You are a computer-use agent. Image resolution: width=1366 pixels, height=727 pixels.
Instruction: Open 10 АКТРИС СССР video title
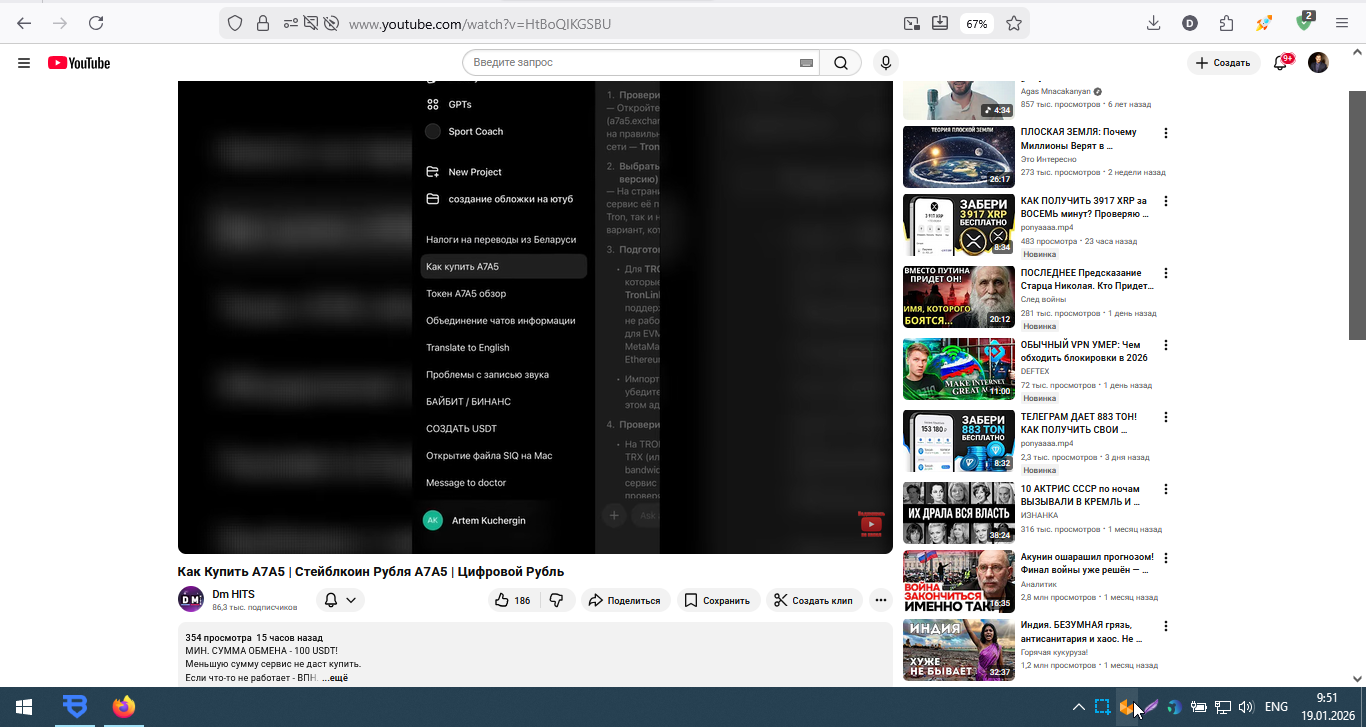pyautogui.click(x=1081, y=495)
